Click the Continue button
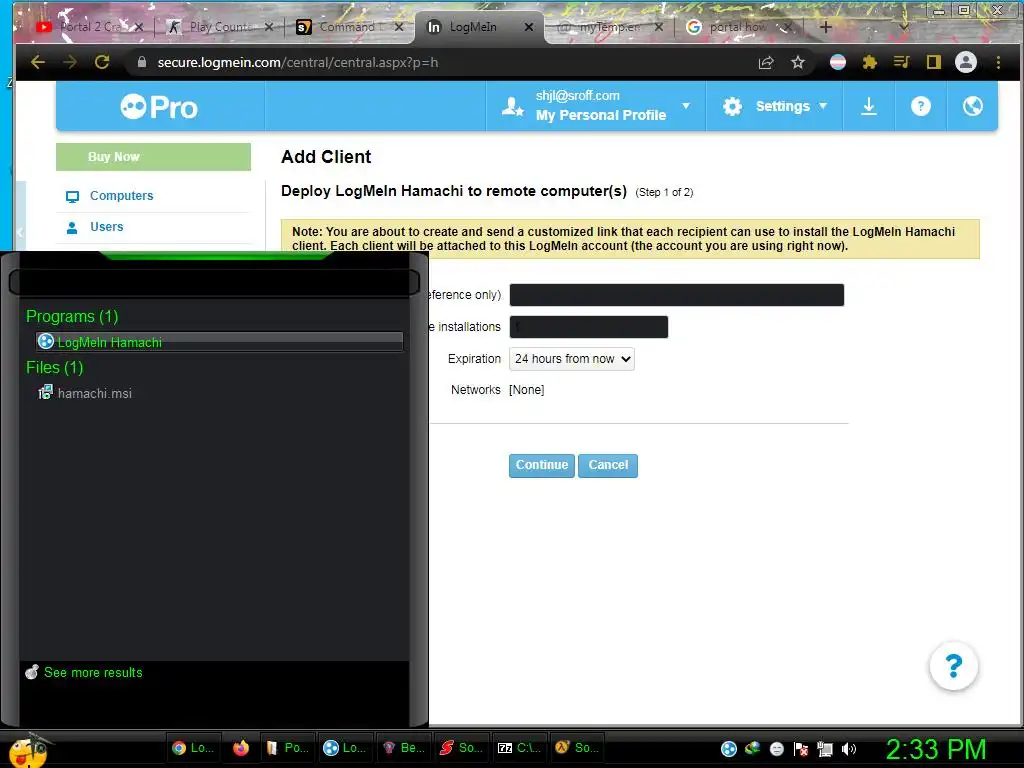The height and width of the screenshot is (768, 1024). pos(541,466)
